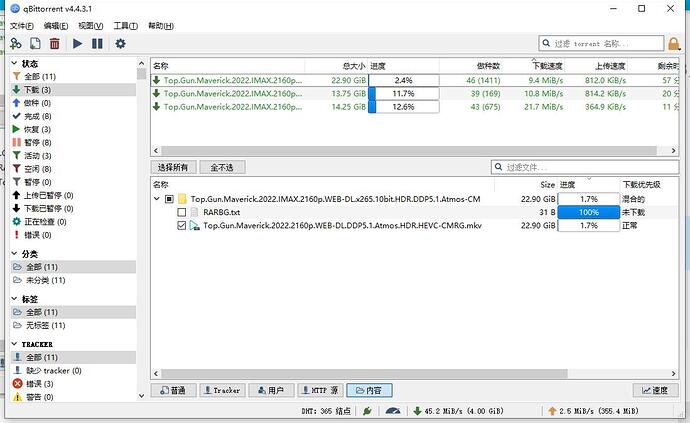This screenshot has width=690, height=423.
Task: Open the 视图(V) menu
Action: [x=91, y=26]
